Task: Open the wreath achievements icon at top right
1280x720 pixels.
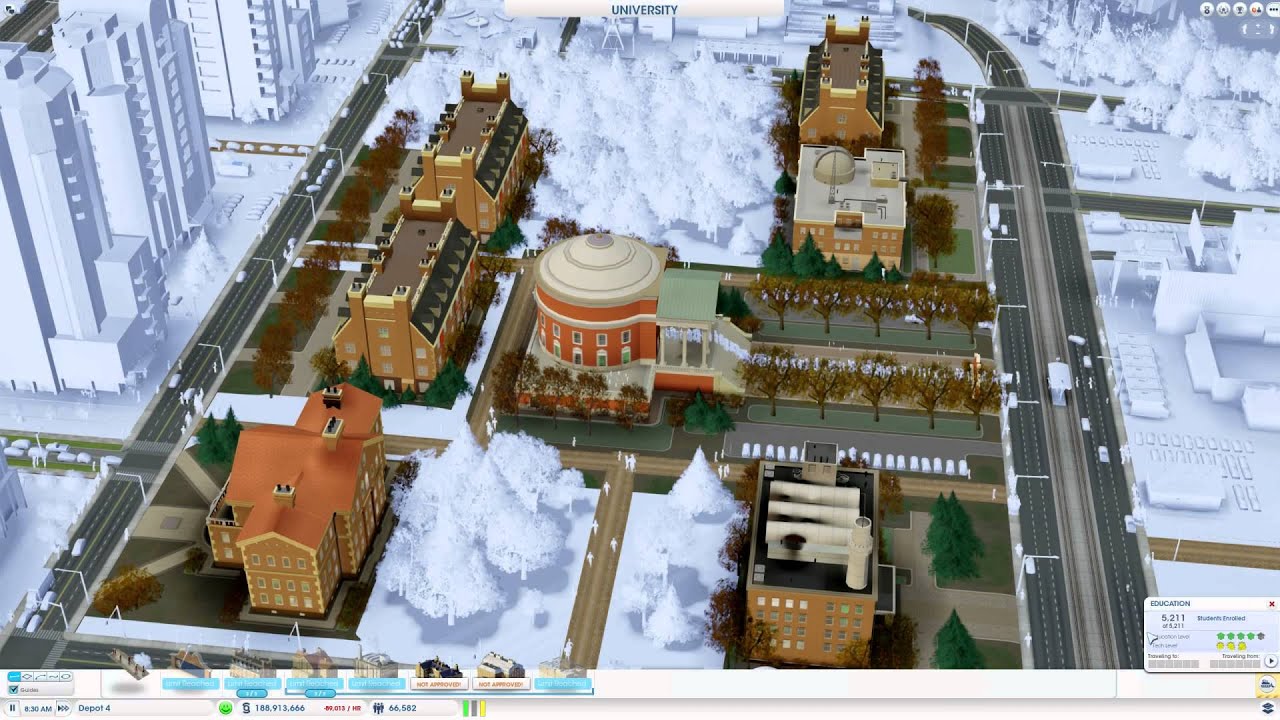Action: pos(1224,9)
